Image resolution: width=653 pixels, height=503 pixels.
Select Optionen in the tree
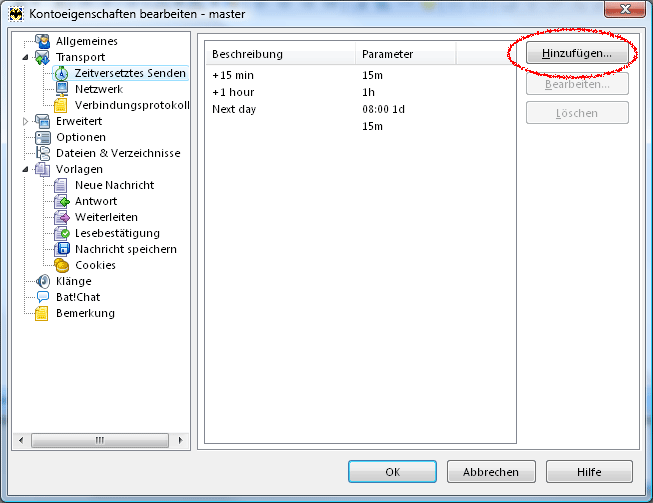pyautogui.click(x=81, y=137)
